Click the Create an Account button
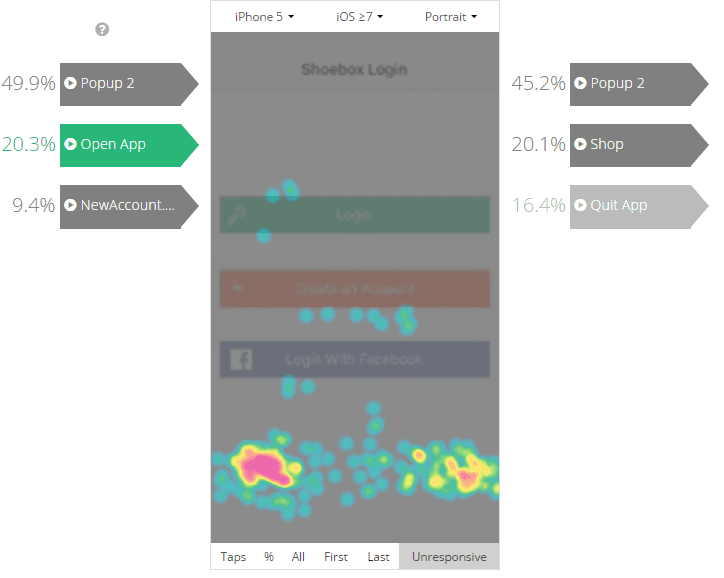The image size is (724, 578). 354,289
